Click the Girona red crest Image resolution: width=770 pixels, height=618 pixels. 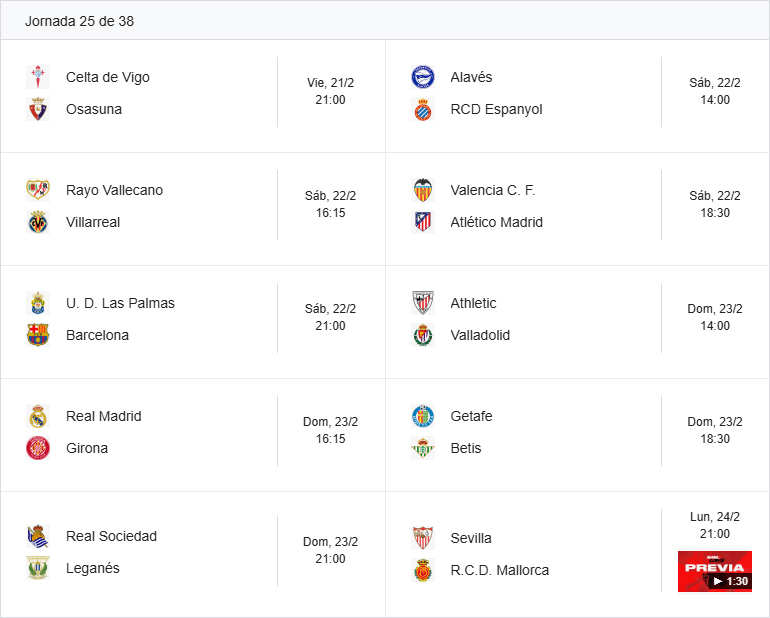tap(38, 448)
